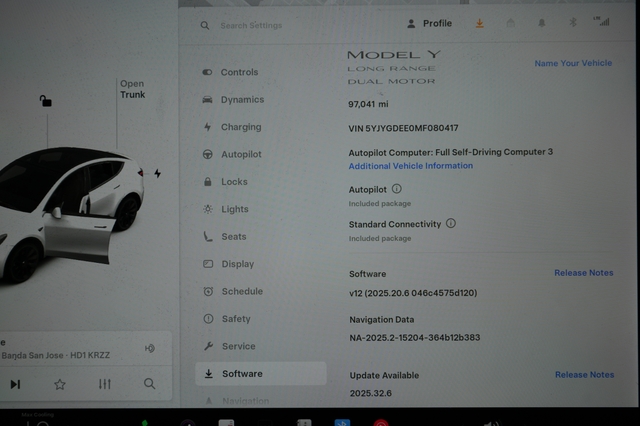This screenshot has height=426, width=640.
Task: Open Release Notes for current software
Action: click(584, 273)
